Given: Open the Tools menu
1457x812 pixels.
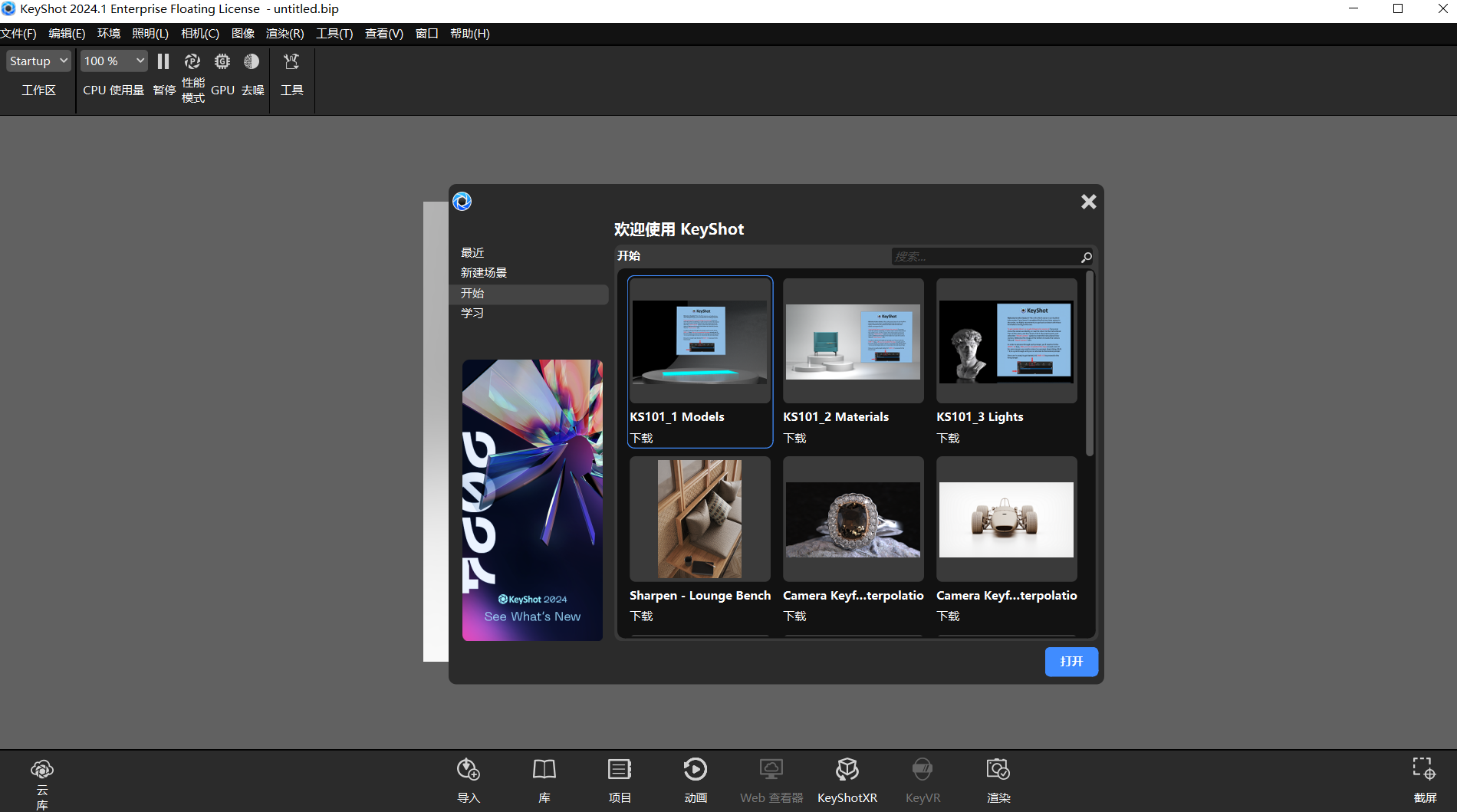Looking at the screenshot, I should (x=334, y=34).
